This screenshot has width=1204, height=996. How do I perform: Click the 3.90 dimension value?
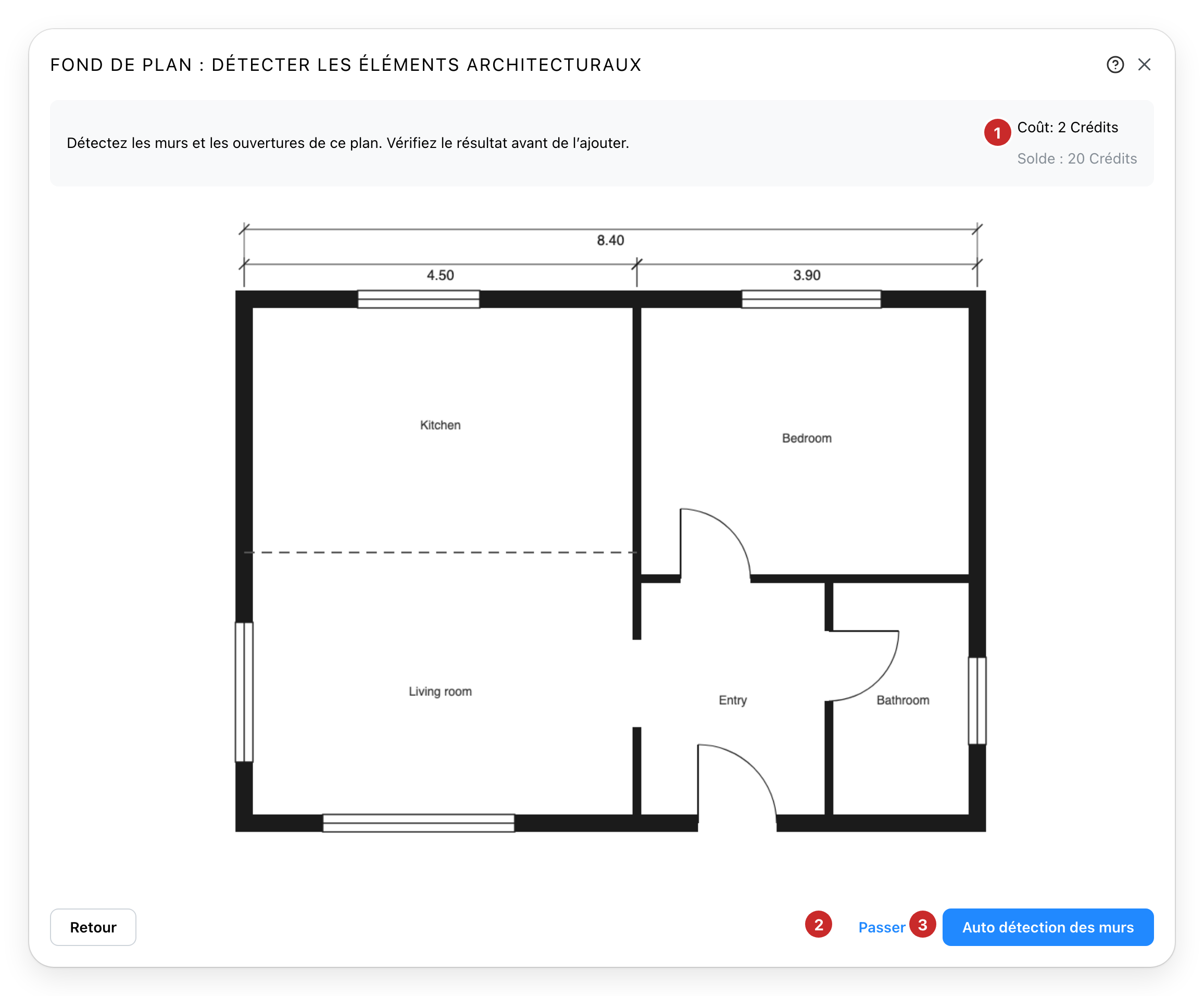pyautogui.click(x=806, y=275)
